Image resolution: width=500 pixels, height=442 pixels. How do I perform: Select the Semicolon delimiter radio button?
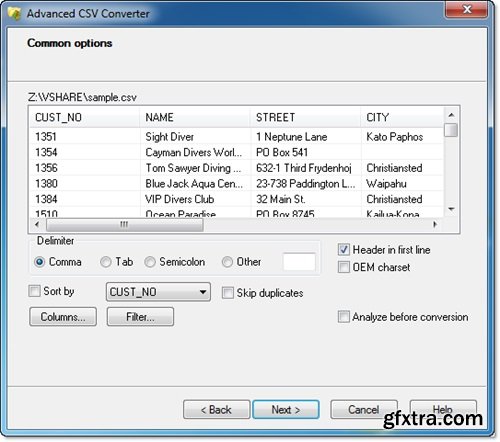pyautogui.click(x=150, y=262)
